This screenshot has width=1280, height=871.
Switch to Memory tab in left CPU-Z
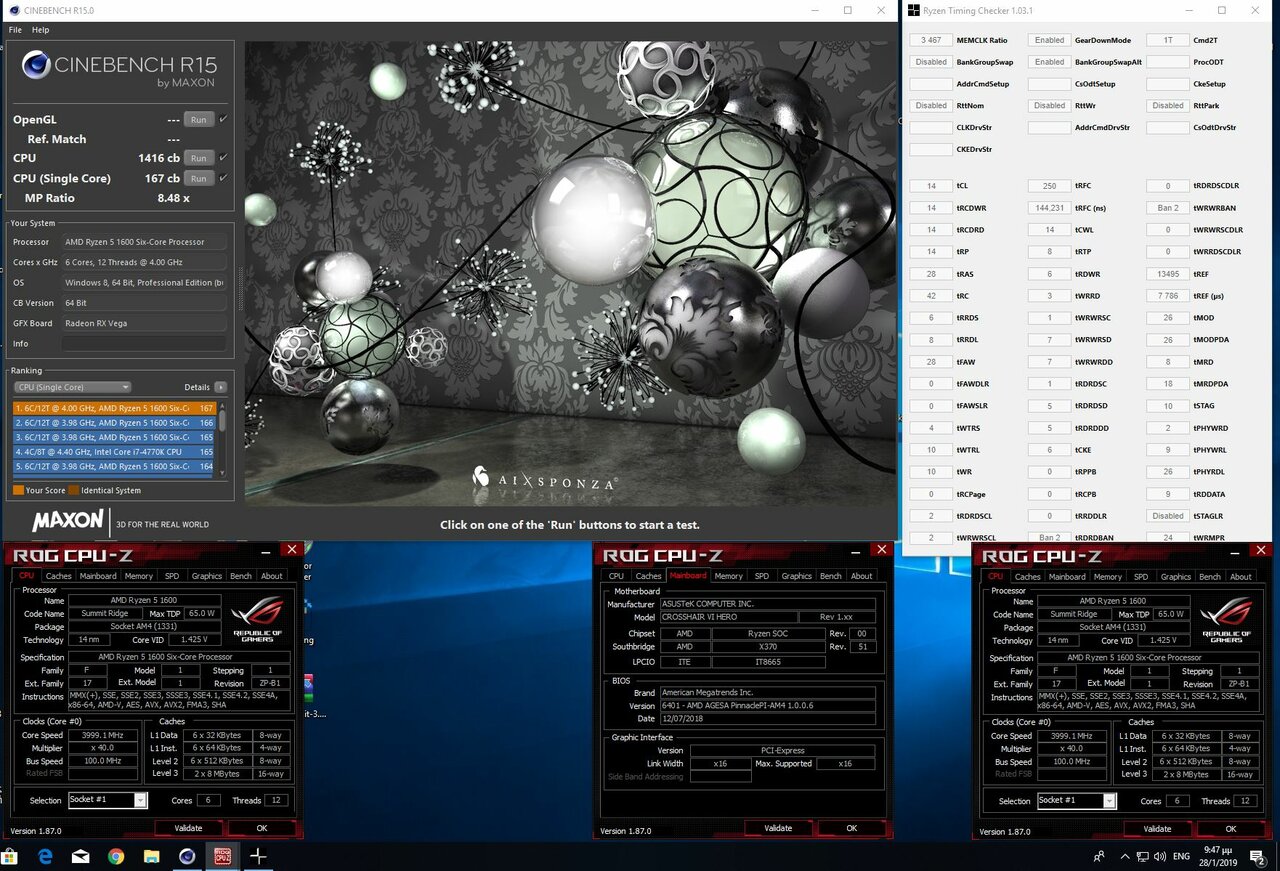(139, 576)
